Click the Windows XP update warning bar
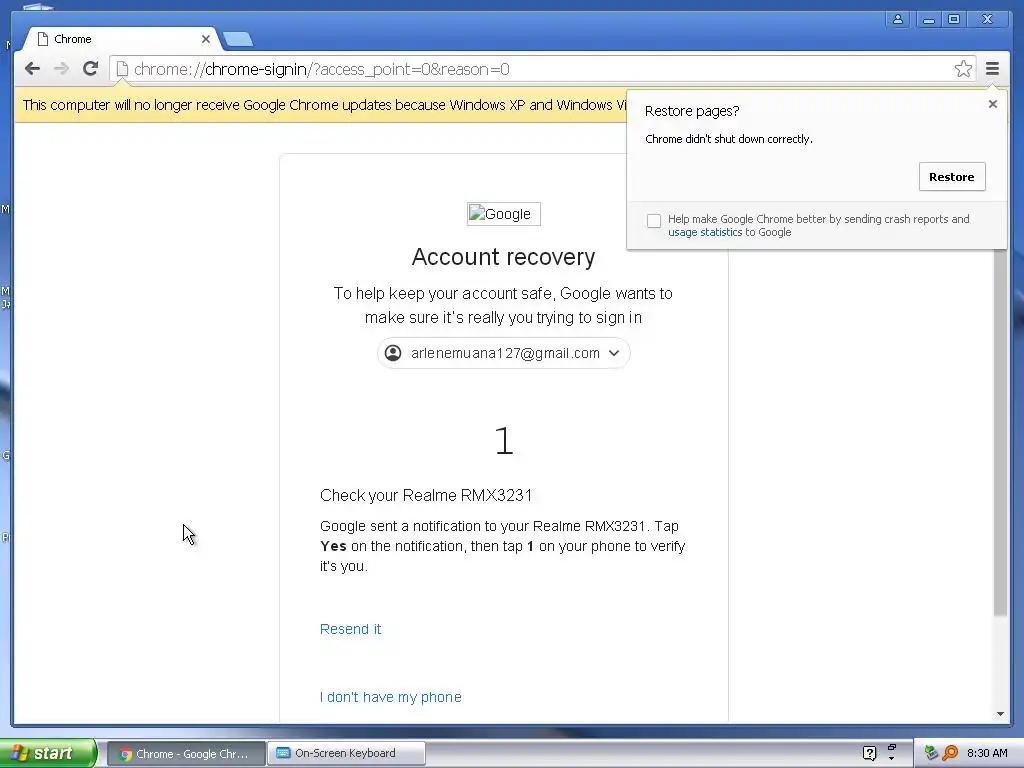 click(320, 105)
